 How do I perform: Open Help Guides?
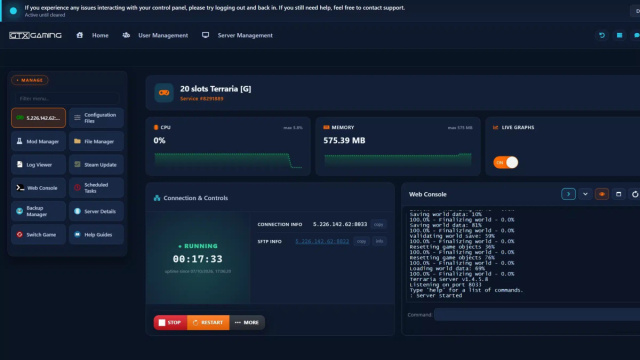(x=96, y=234)
